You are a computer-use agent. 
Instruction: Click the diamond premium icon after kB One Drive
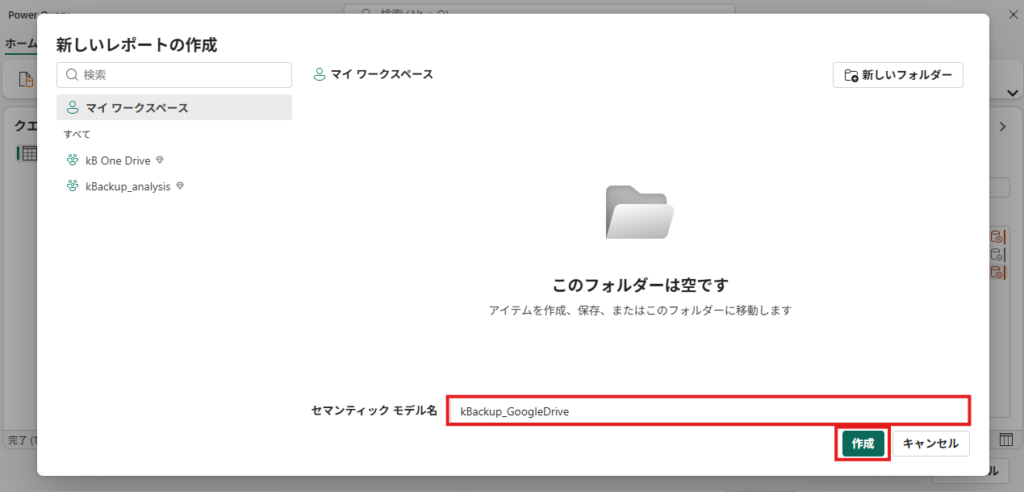[159, 160]
